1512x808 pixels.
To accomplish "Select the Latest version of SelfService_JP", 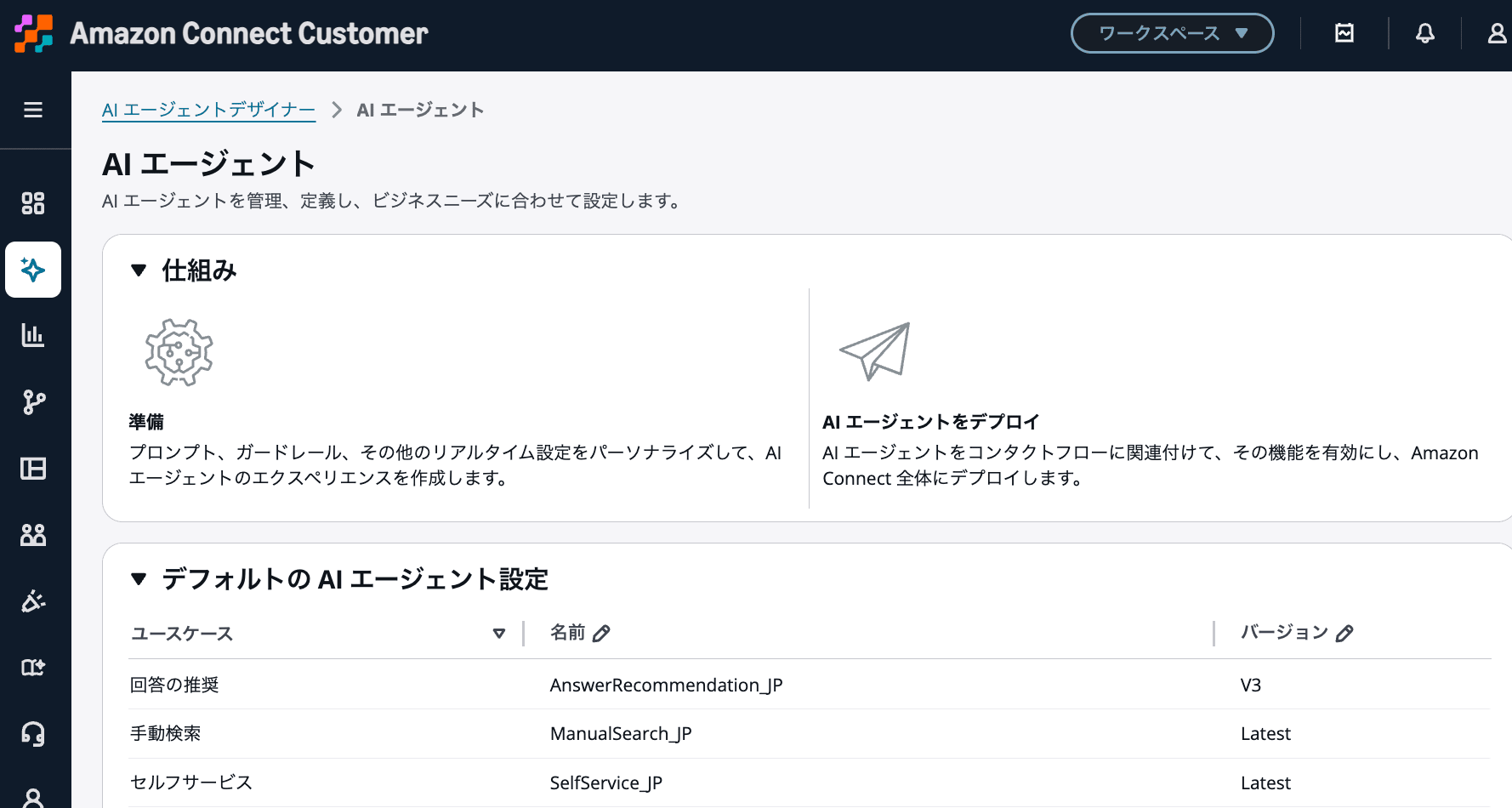I will [1265, 782].
